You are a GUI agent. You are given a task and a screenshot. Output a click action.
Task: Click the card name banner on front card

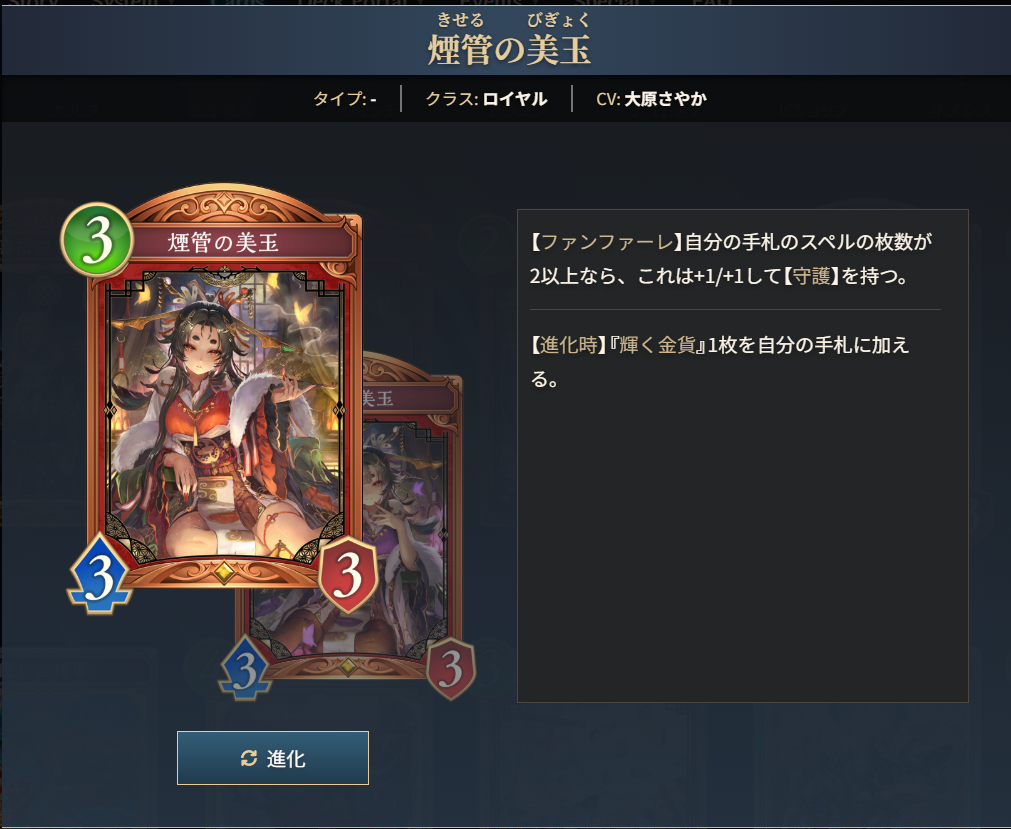click(x=223, y=243)
